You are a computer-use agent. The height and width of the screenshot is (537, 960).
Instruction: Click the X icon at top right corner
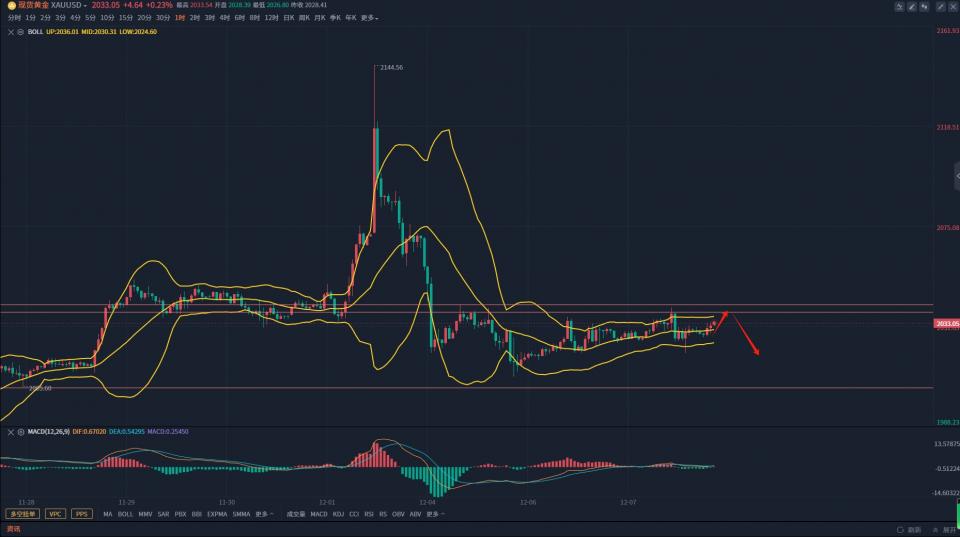click(x=953, y=7)
